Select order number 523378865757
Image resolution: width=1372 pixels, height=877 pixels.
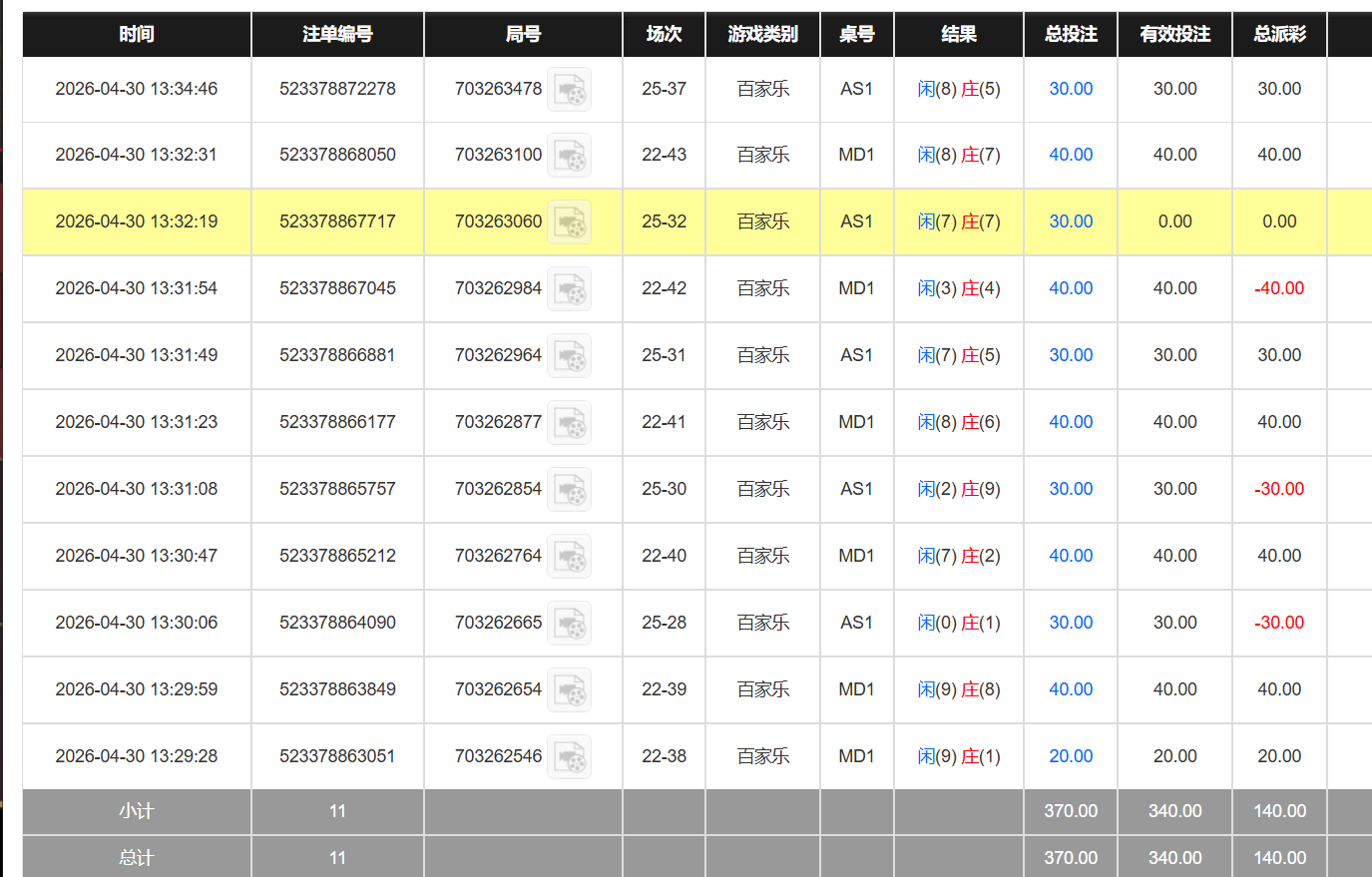click(337, 489)
